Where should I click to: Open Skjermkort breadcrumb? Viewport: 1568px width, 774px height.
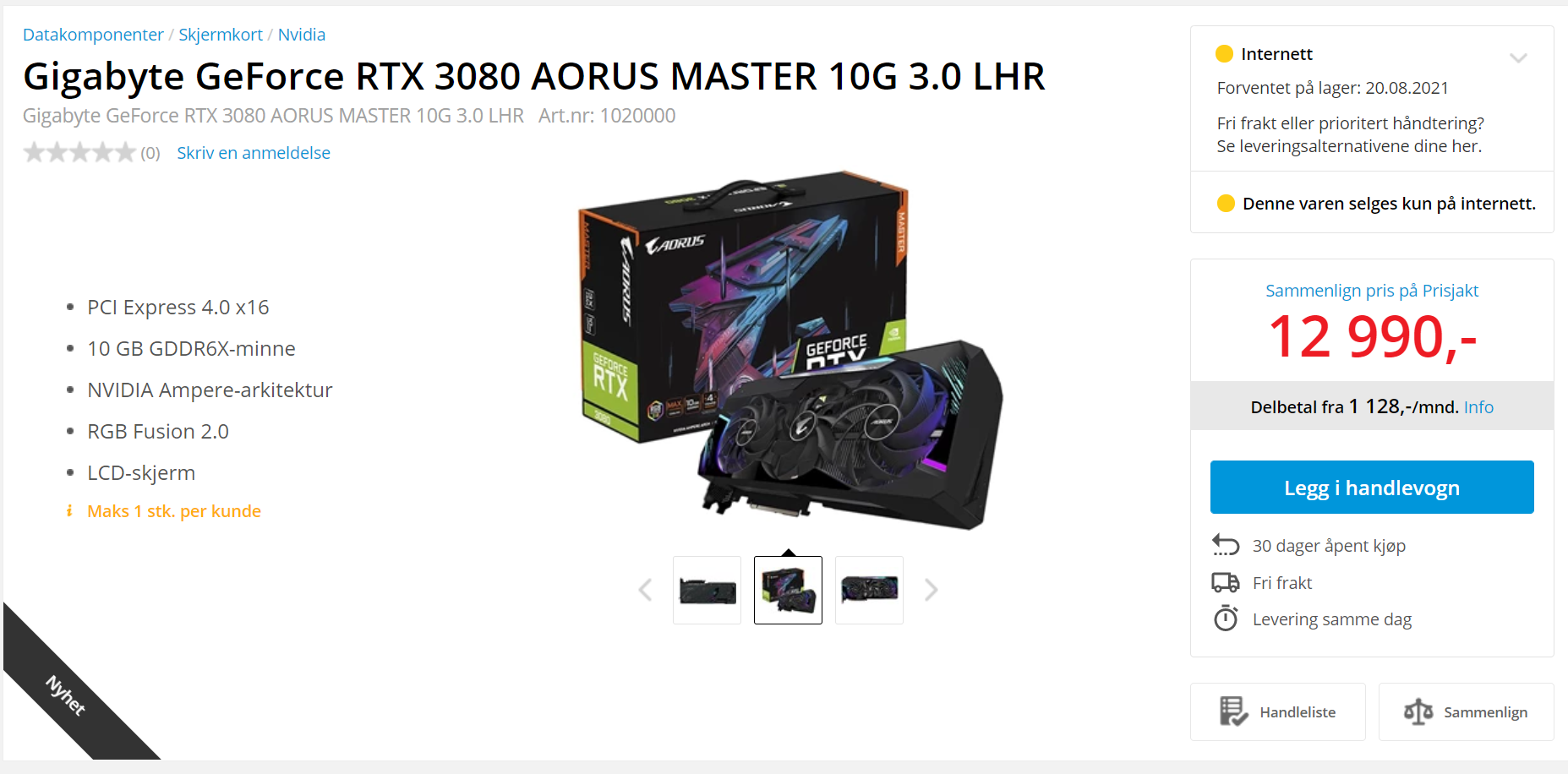221,35
